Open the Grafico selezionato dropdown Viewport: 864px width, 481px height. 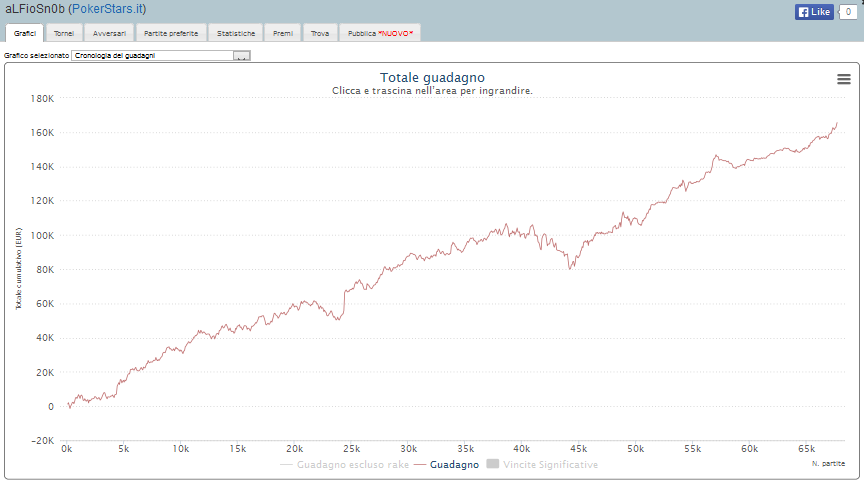(152, 55)
